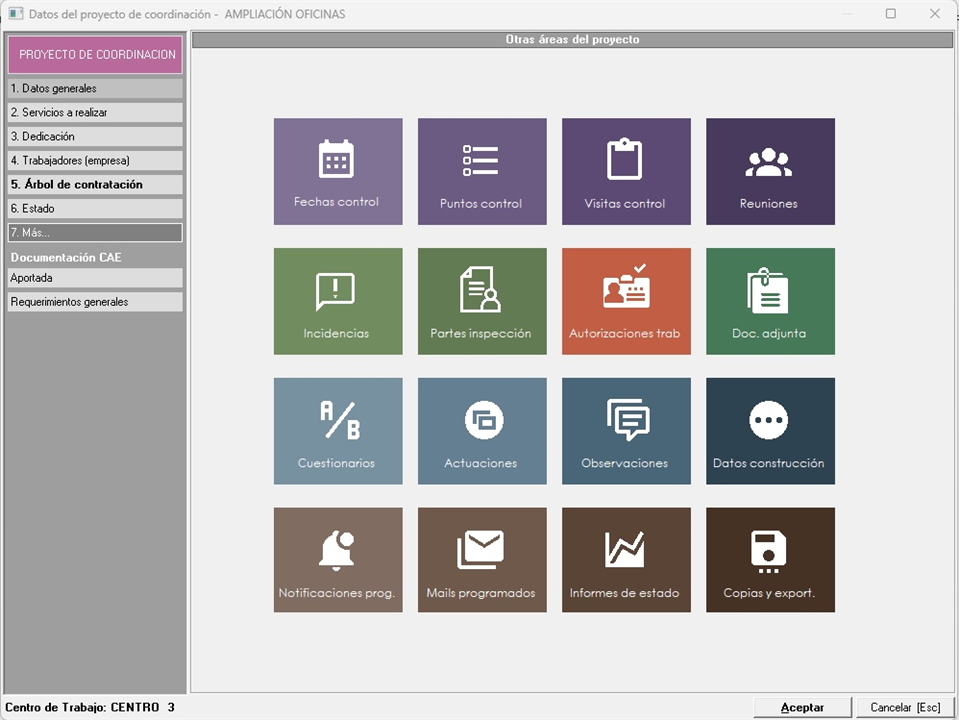Screen dimensions: 959x720
Task: Open the Cuestionarios A/B tile
Action: [x=338, y=431]
